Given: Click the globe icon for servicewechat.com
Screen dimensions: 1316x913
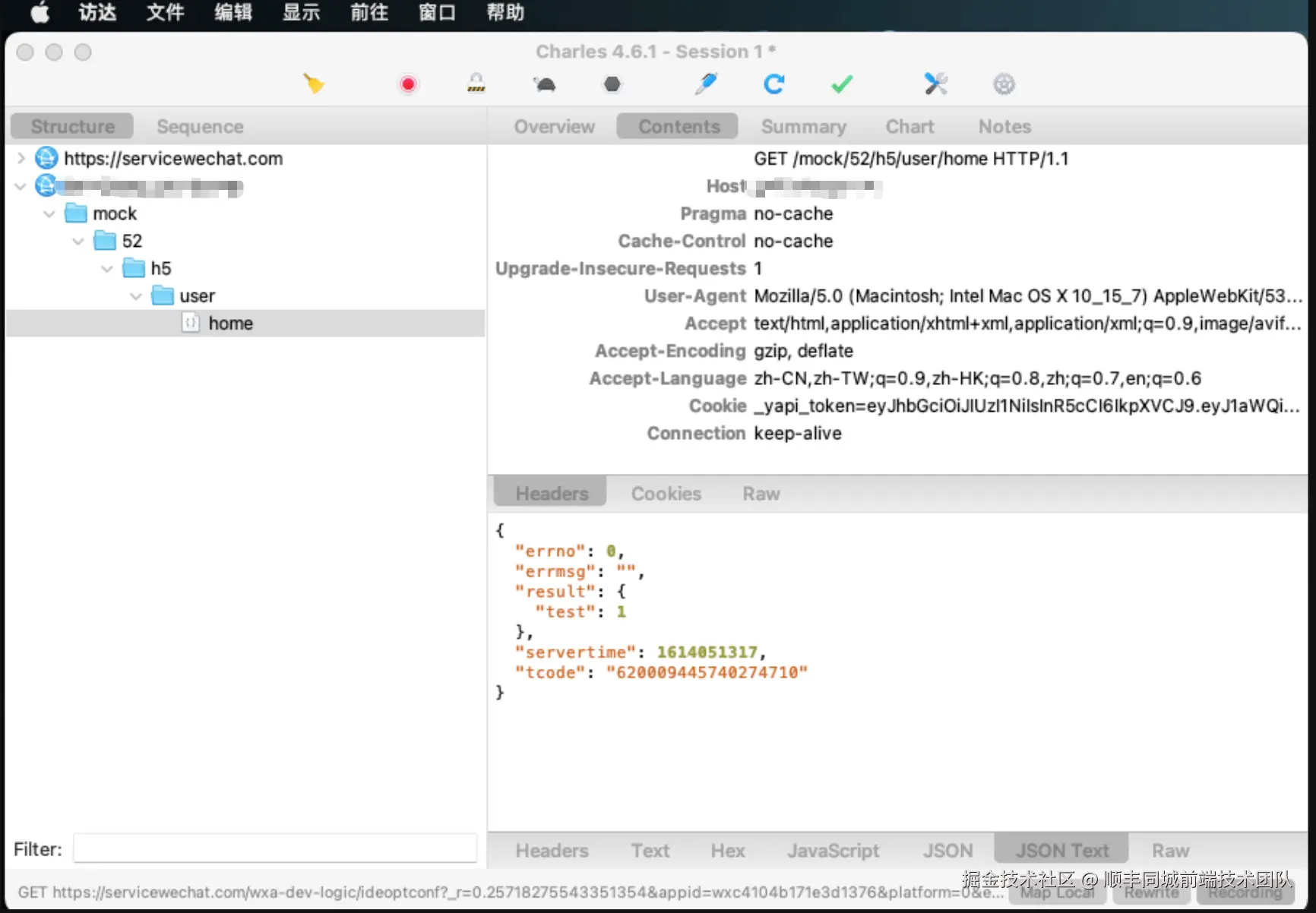Looking at the screenshot, I should [x=46, y=158].
